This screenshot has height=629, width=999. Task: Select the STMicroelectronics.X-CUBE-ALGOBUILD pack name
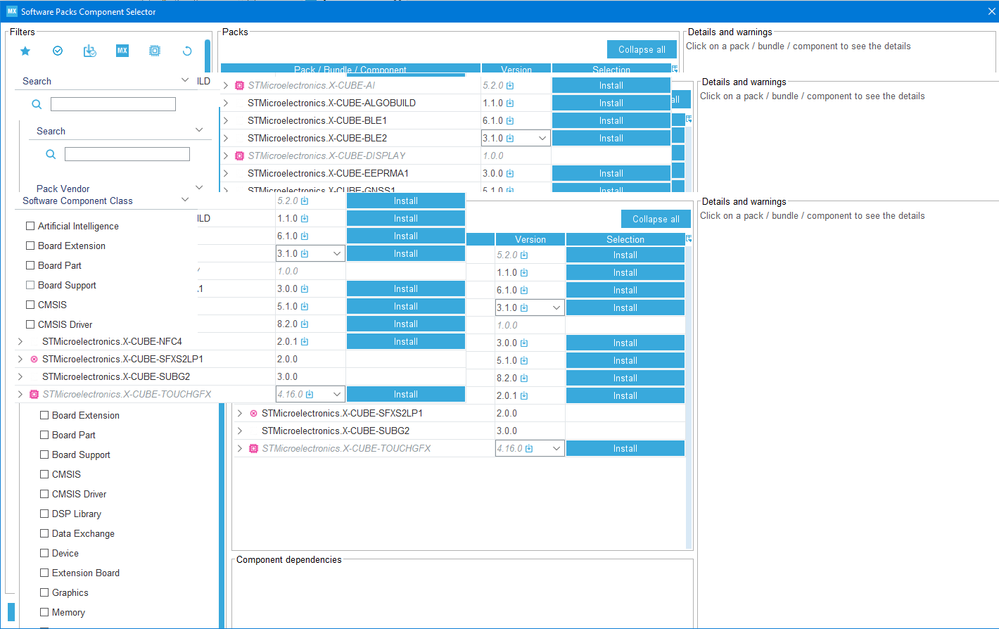pos(331,103)
